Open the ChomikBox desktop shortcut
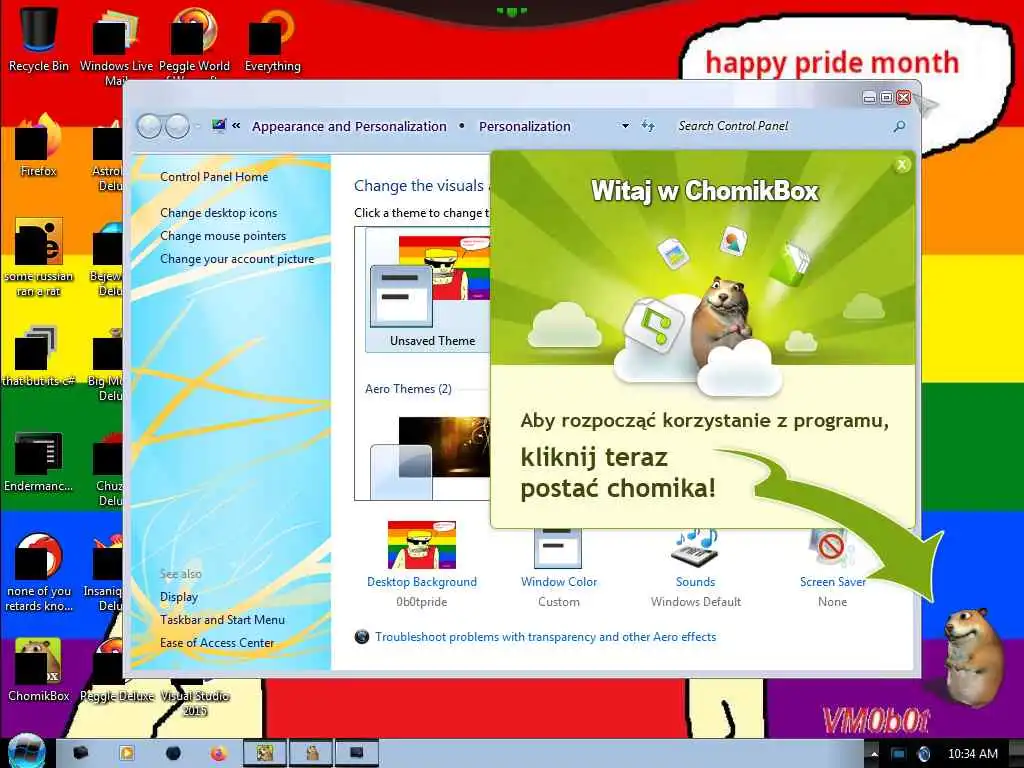Image resolution: width=1024 pixels, height=768 pixels. (x=39, y=670)
